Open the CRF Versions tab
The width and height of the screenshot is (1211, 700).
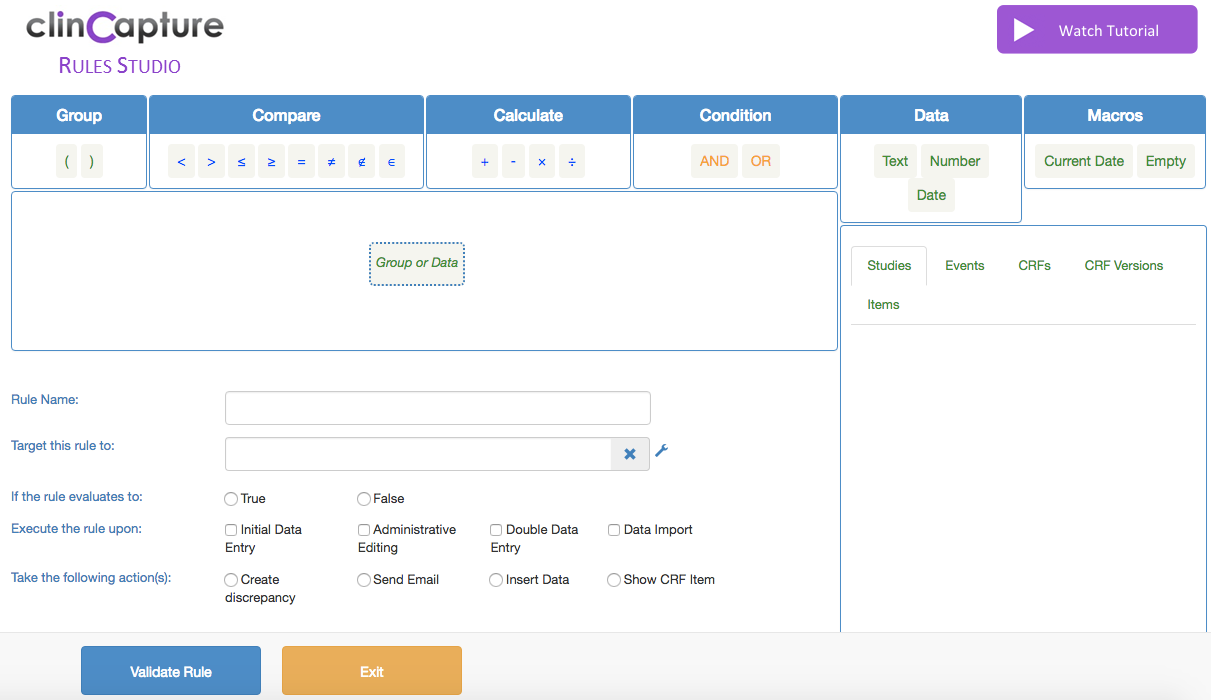[x=1123, y=266]
